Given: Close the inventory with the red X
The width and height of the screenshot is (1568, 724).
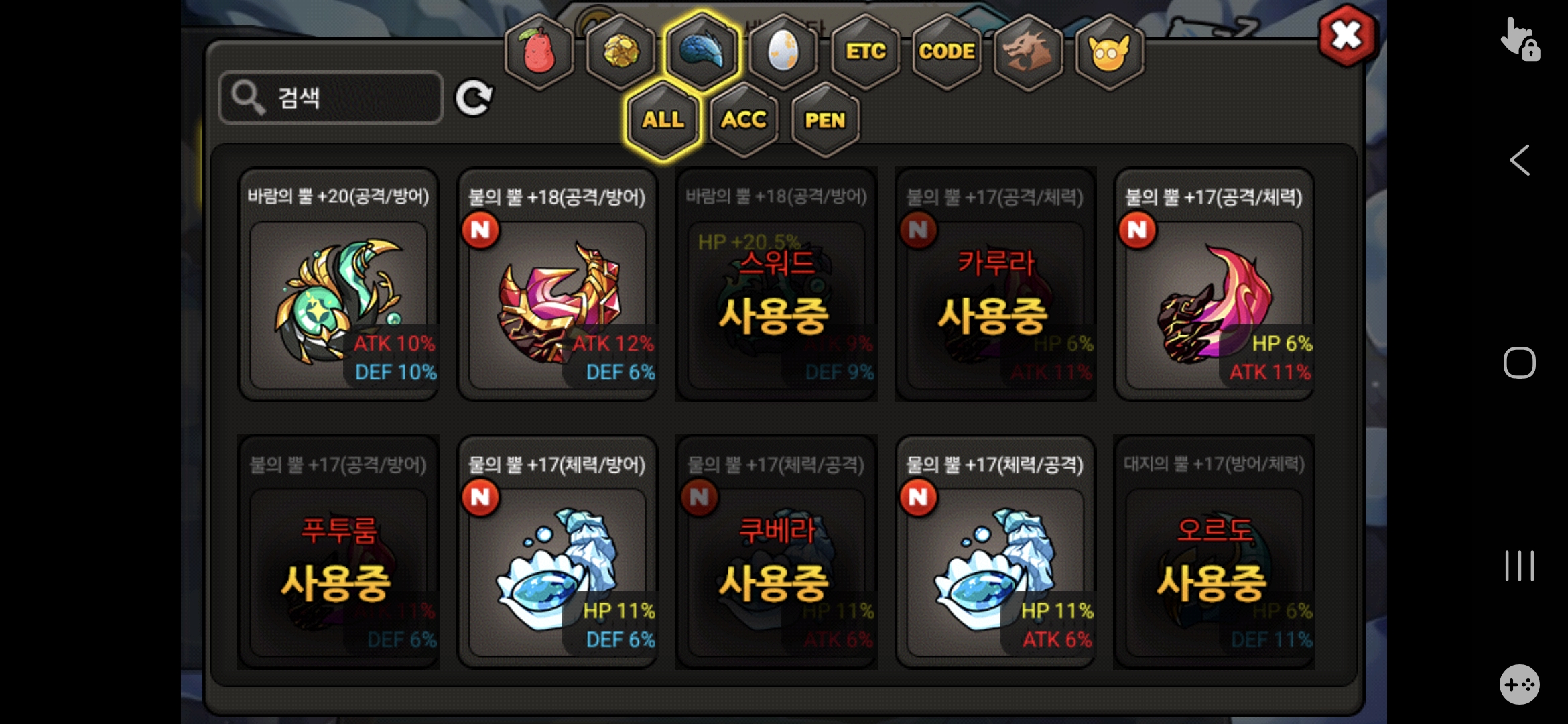Looking at the screenshot, I should coord(1346,36).
